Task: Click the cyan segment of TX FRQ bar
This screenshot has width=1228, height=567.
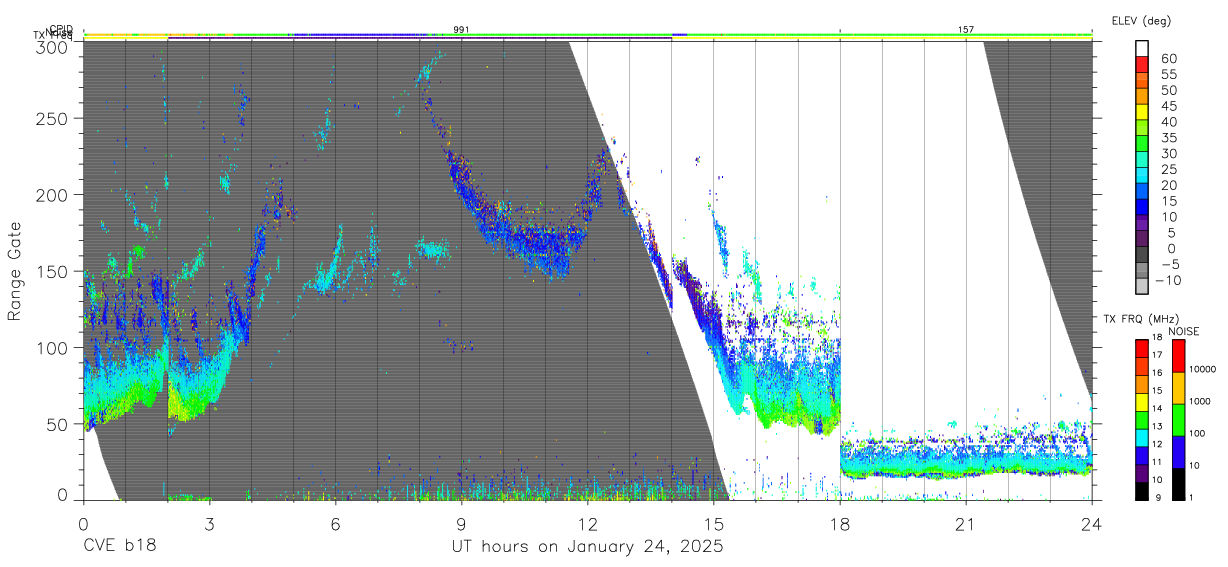Action: click(x=1141, y=437)
